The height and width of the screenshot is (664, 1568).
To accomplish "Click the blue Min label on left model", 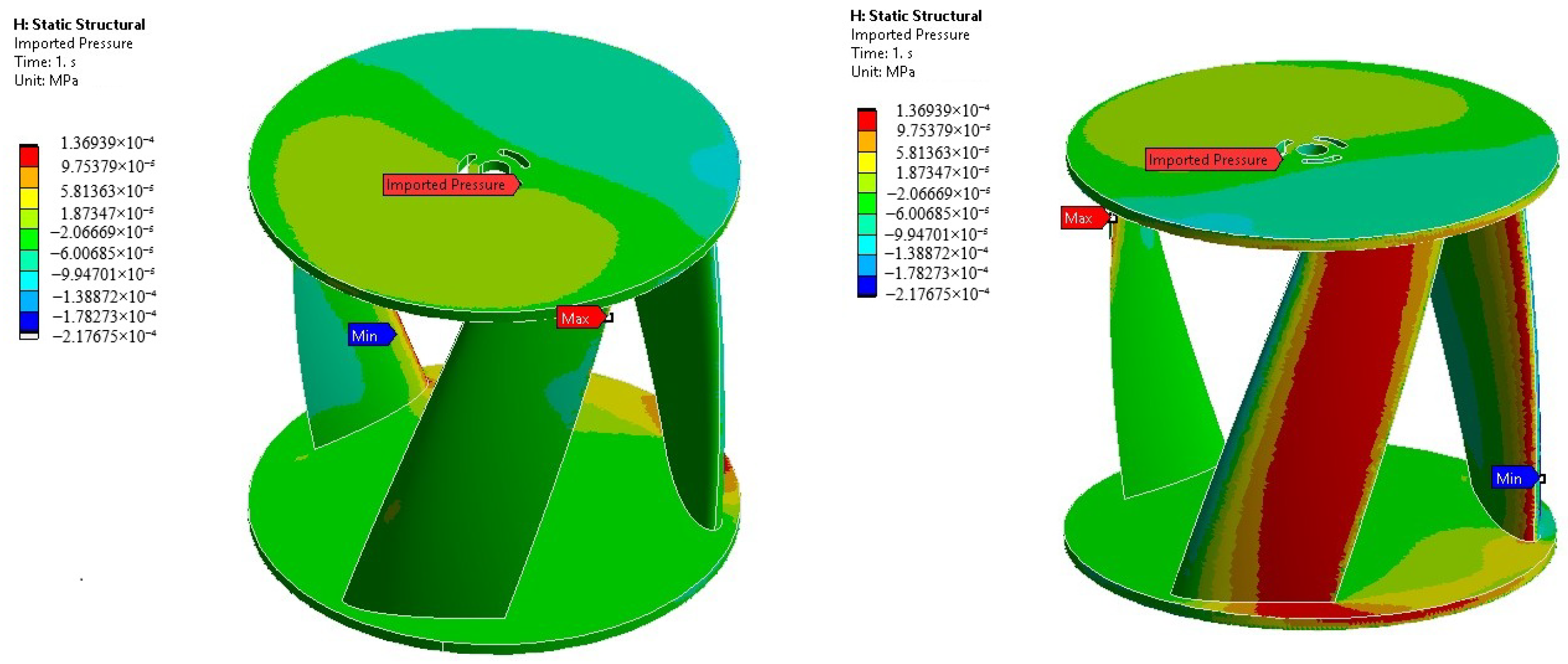I will pos(368,335).
